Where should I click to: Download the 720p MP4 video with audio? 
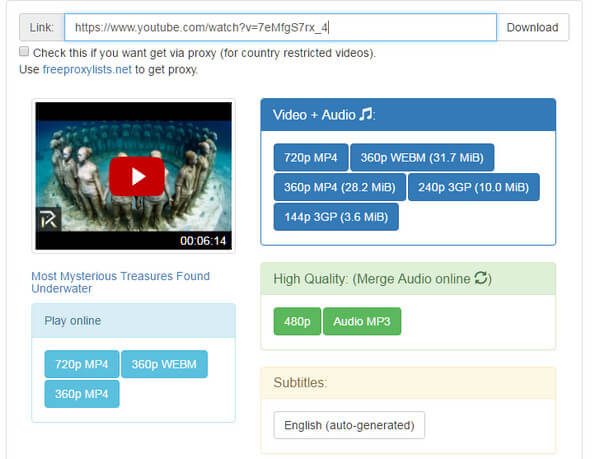coord(311,158)
